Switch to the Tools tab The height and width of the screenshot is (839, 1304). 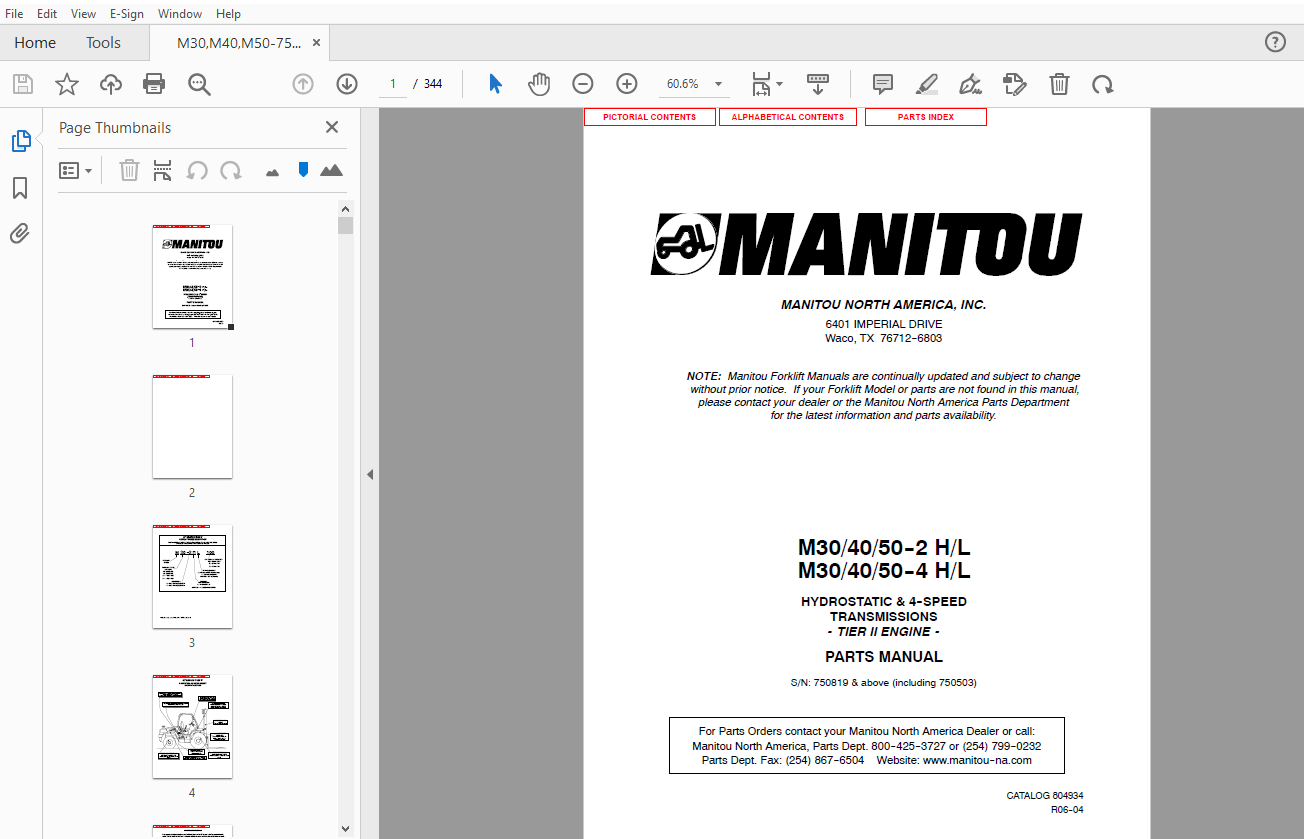(103, 43)
